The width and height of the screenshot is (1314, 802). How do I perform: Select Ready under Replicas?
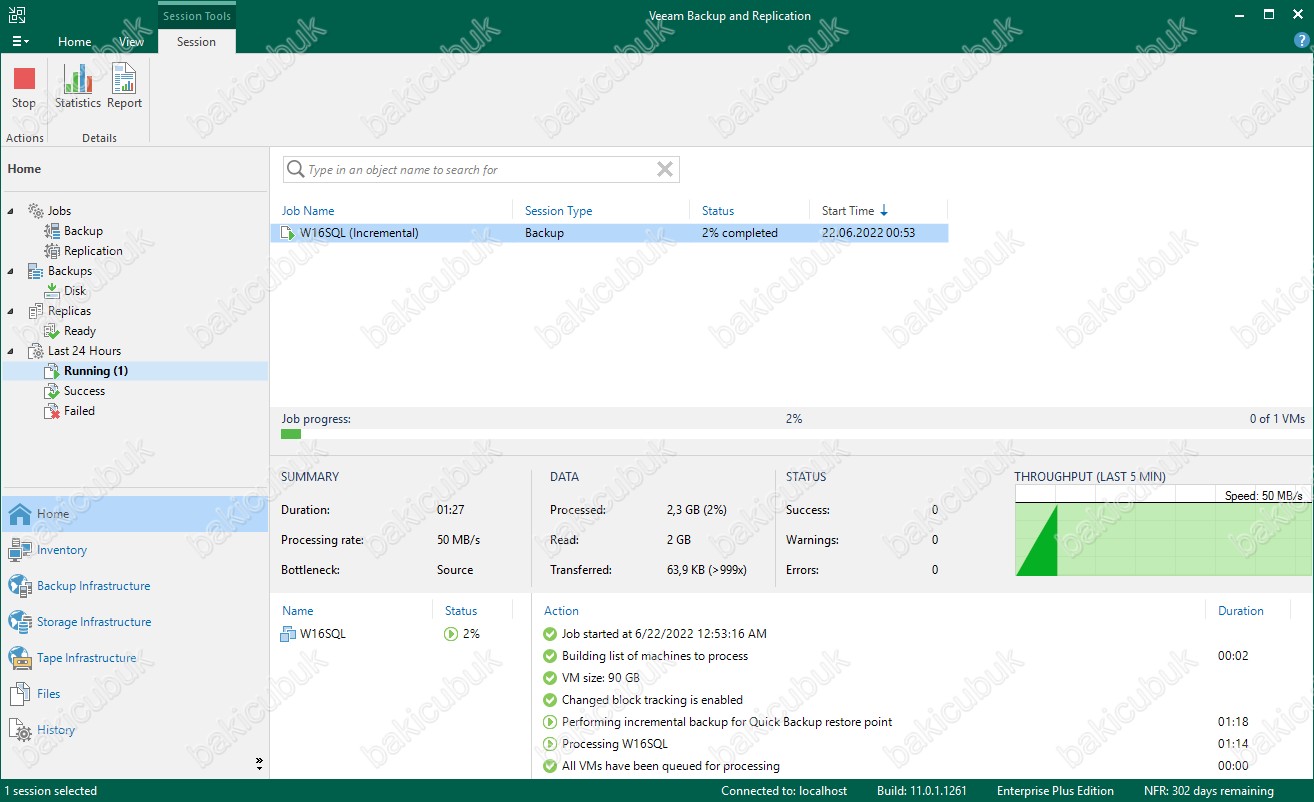click(x=80, y=331)
